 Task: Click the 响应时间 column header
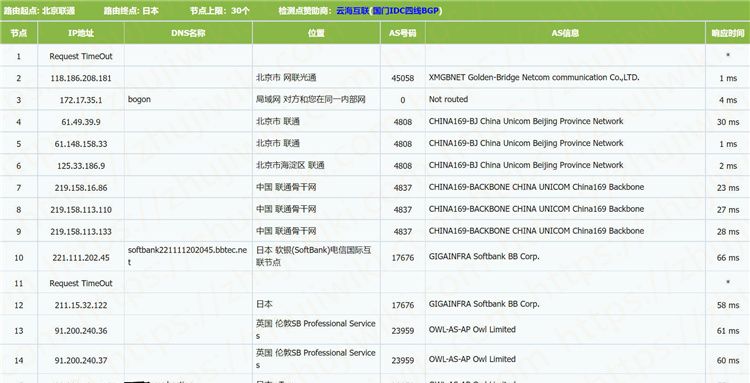(728, 33)
